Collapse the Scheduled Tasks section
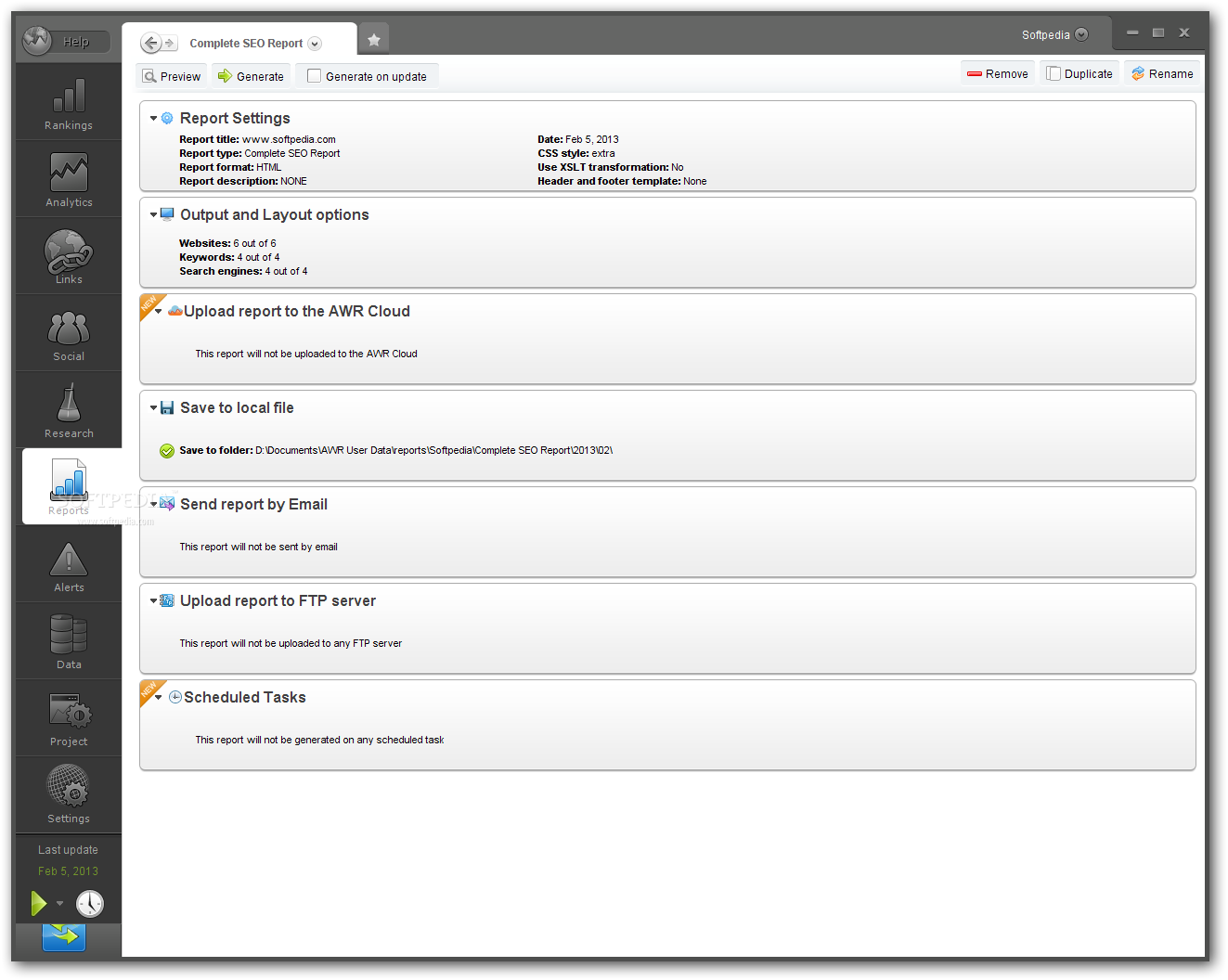The width and height of the screenshot is (1228, 980). click(x=159, y=698)
